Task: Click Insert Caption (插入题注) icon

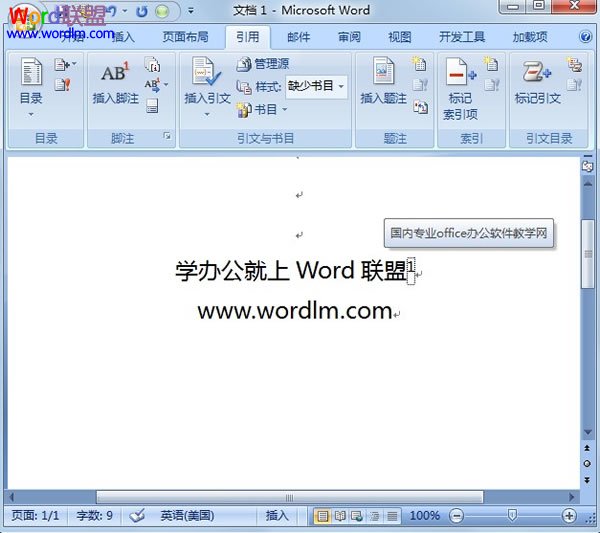Action: coord(383,70)
